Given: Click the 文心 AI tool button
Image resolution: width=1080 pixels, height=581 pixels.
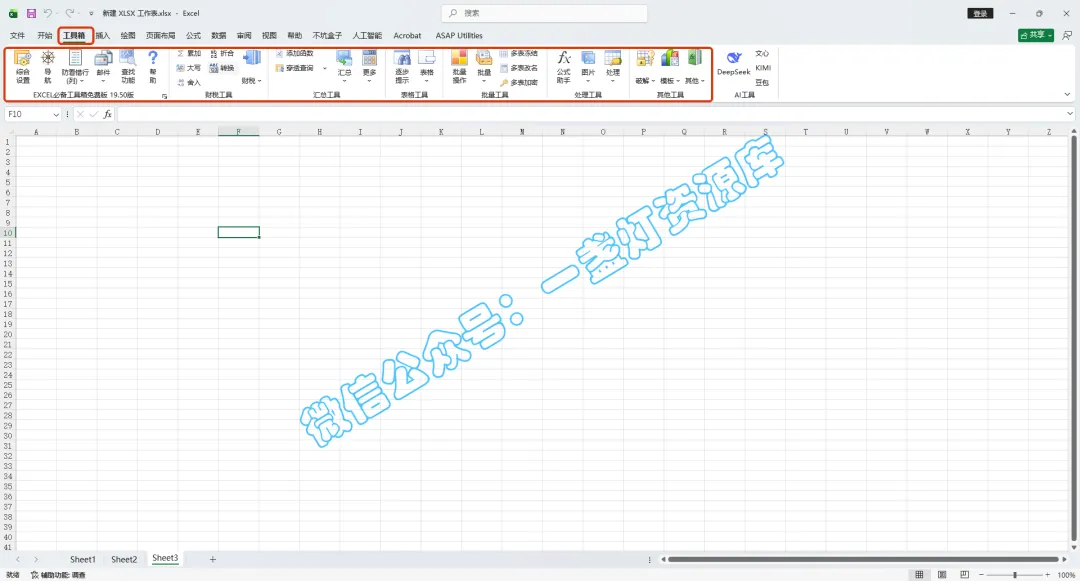Looking at the screenshot, I should [x=762, y=53].
